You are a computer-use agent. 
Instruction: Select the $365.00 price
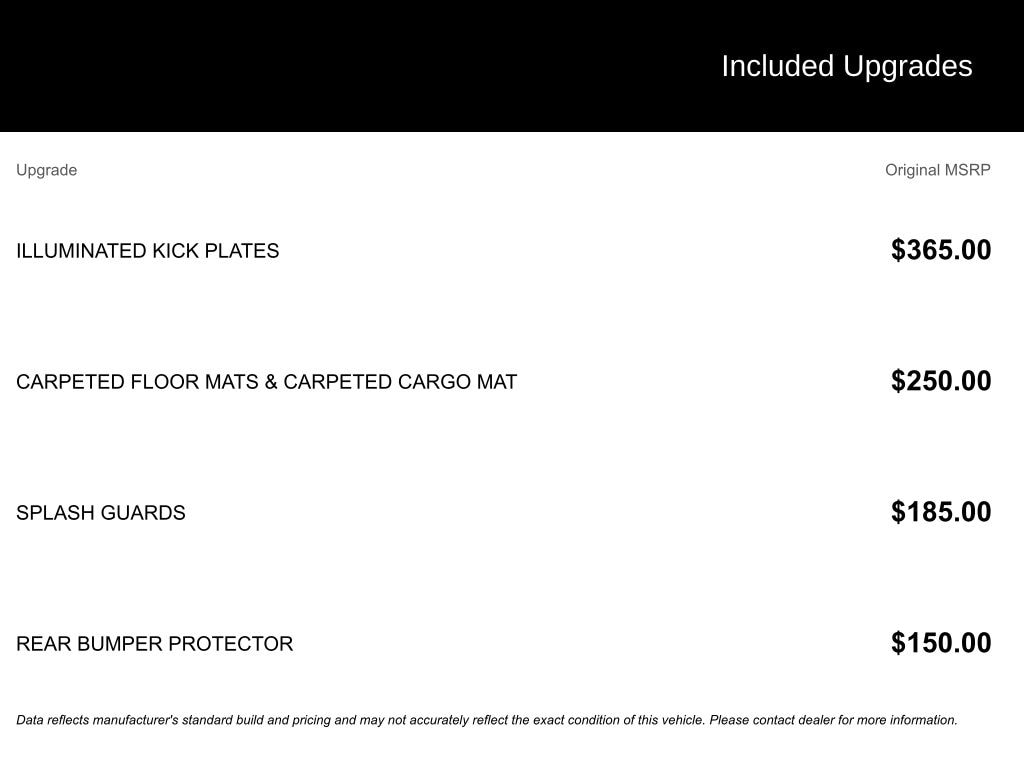pyautogui.click(x=941, y=250)
